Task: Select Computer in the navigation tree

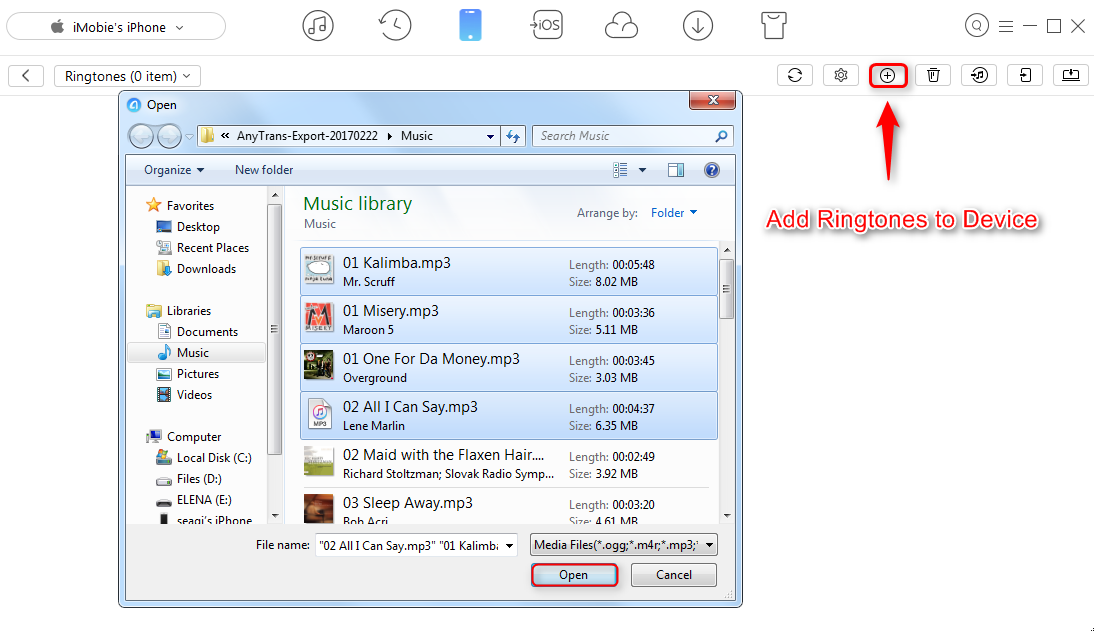Action: (194, 437)
